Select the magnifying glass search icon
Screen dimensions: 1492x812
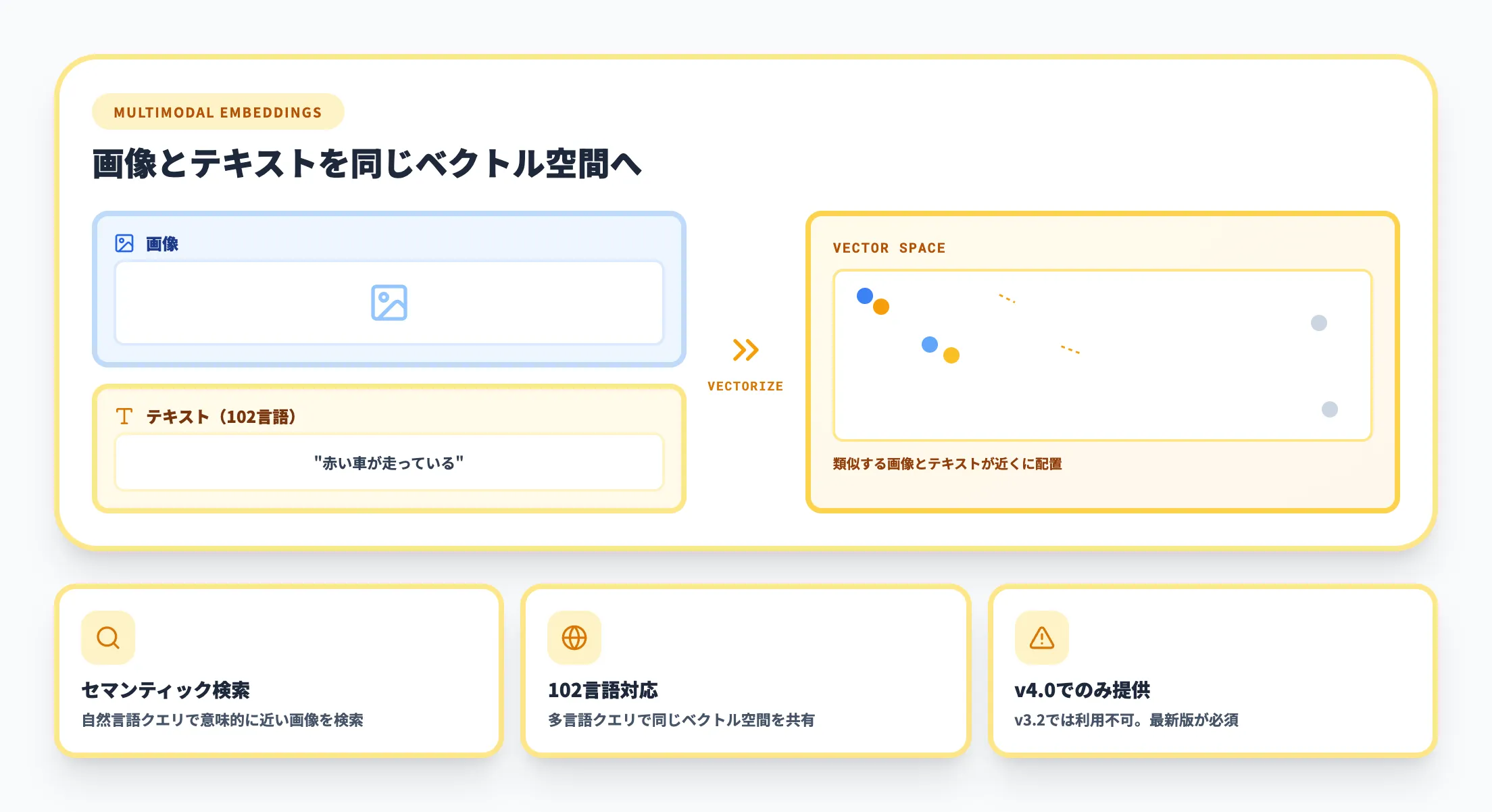(107, 636)
